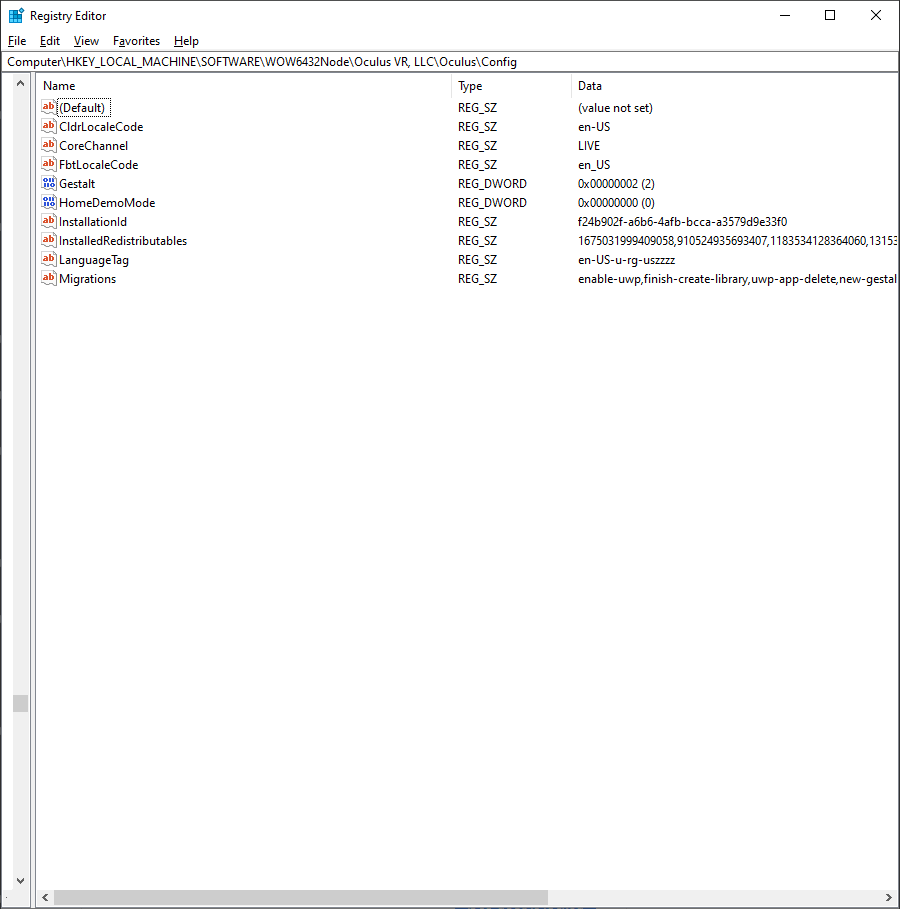Click the string icon beside InstallationId
This screenshot has width=900, height=909.
[x=48, y=221]
